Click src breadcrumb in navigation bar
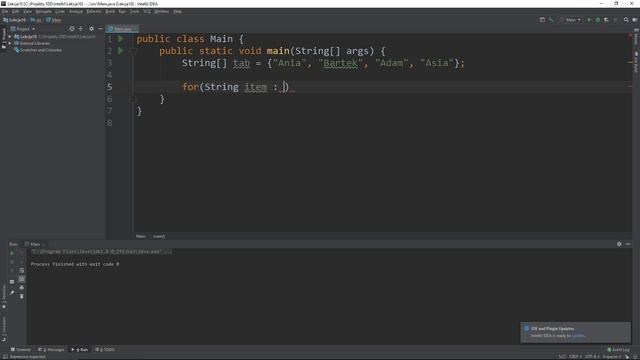The width and height of the screenshot is (640, 360). 36,20
